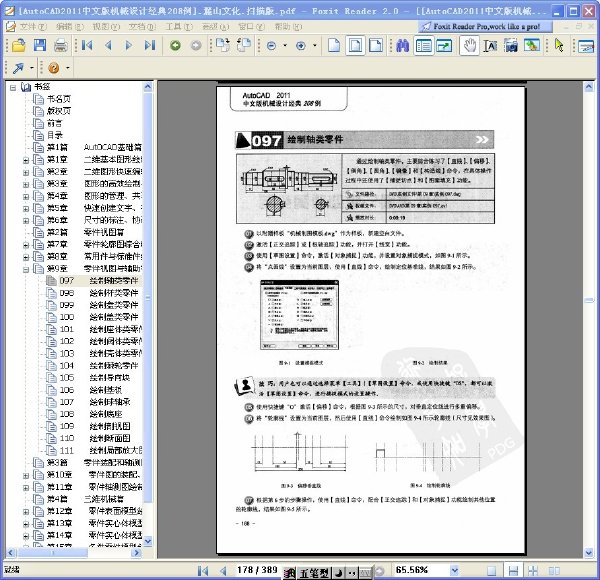Open the 编辑(E) menu
Viewport: 600px width, 580px height.
click(x=69, y=27)
